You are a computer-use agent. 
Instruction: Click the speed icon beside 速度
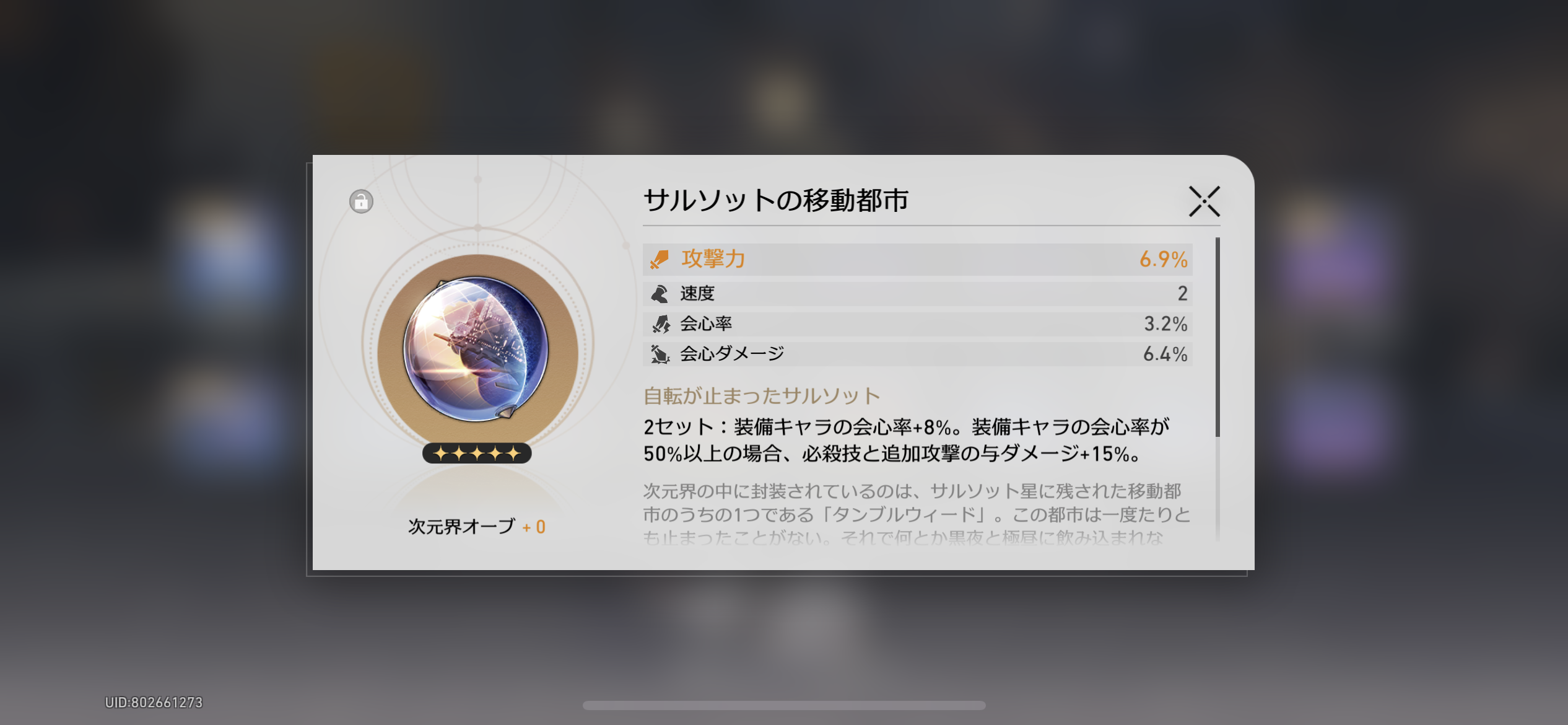(x=660, y=293)
